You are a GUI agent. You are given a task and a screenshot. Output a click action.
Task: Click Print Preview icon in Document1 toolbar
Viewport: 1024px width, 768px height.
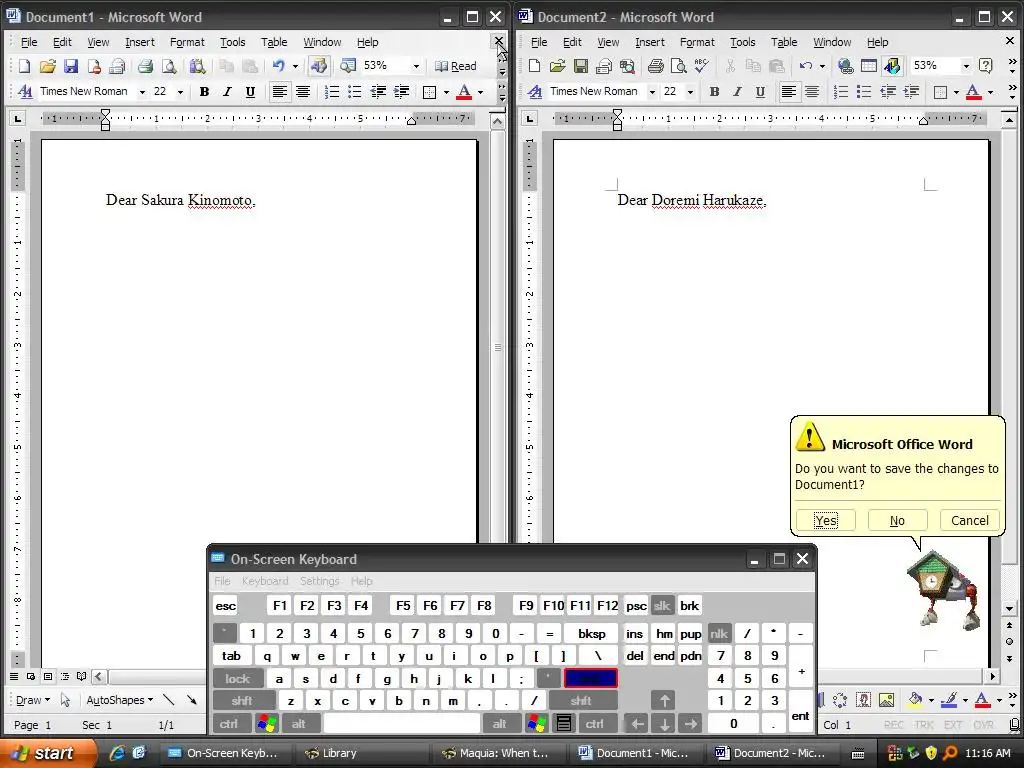(x=169, y=66)
